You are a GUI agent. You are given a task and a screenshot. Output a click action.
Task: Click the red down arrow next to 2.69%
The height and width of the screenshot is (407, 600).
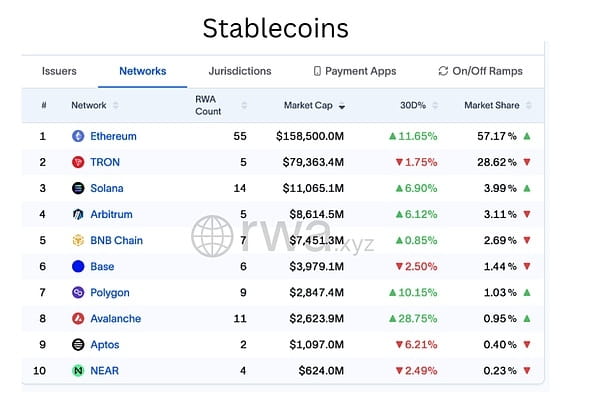click(x=527, y=240)
